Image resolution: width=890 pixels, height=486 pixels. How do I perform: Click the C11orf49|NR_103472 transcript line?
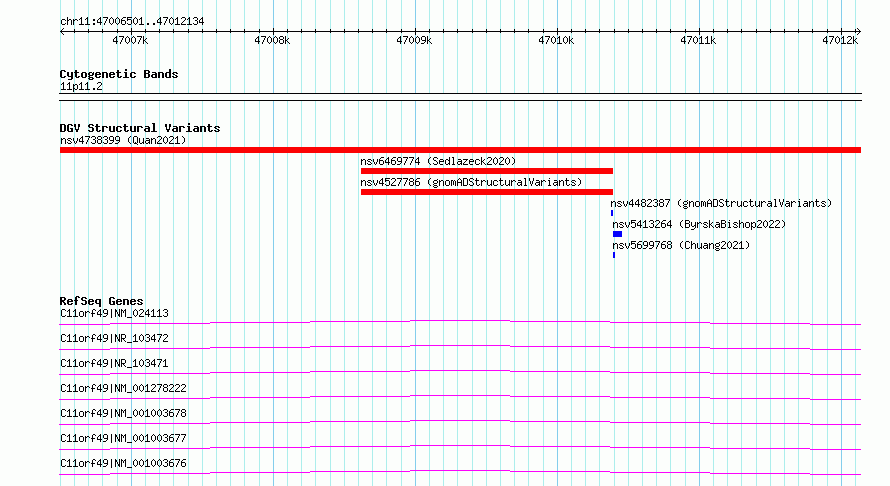click(460, 347)
